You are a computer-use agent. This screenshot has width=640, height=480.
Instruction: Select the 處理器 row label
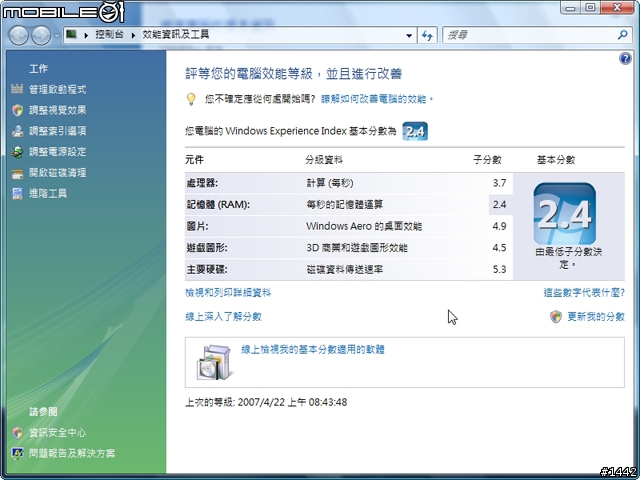click(202, 183)
